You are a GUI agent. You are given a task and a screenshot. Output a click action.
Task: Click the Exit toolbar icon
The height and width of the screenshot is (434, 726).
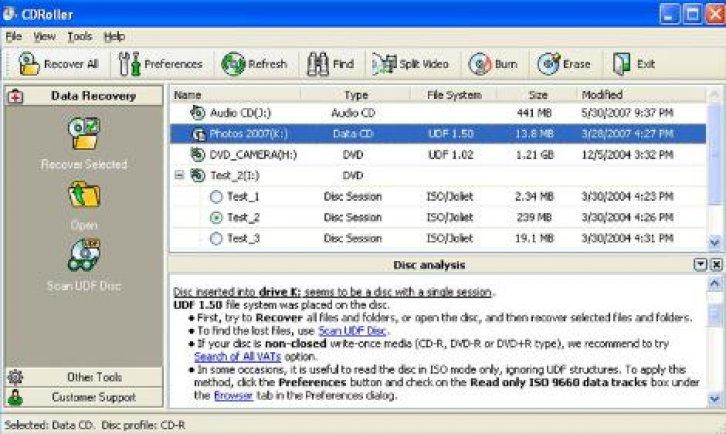pyautogui.click(x=621, y=63)
